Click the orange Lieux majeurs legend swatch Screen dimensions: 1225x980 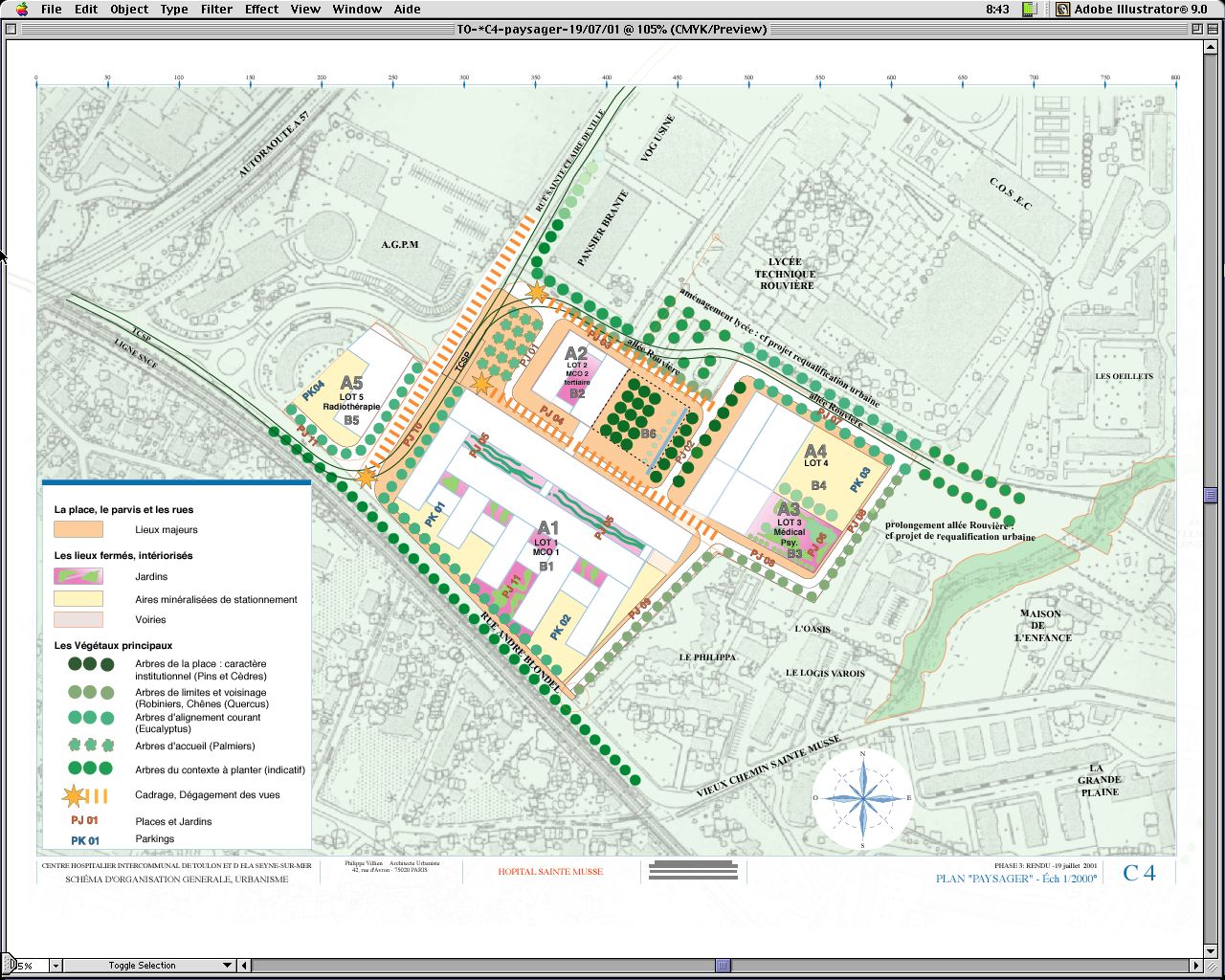(78, 529)
